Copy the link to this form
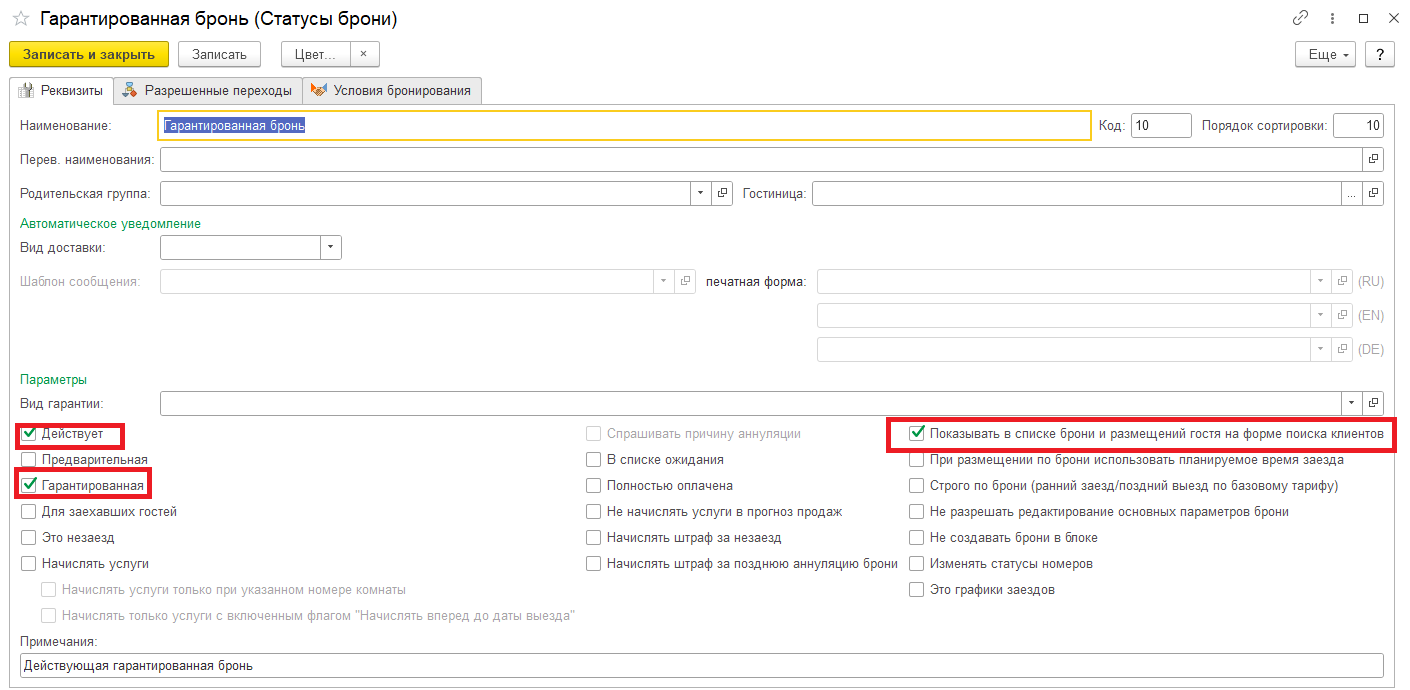 1301,18
